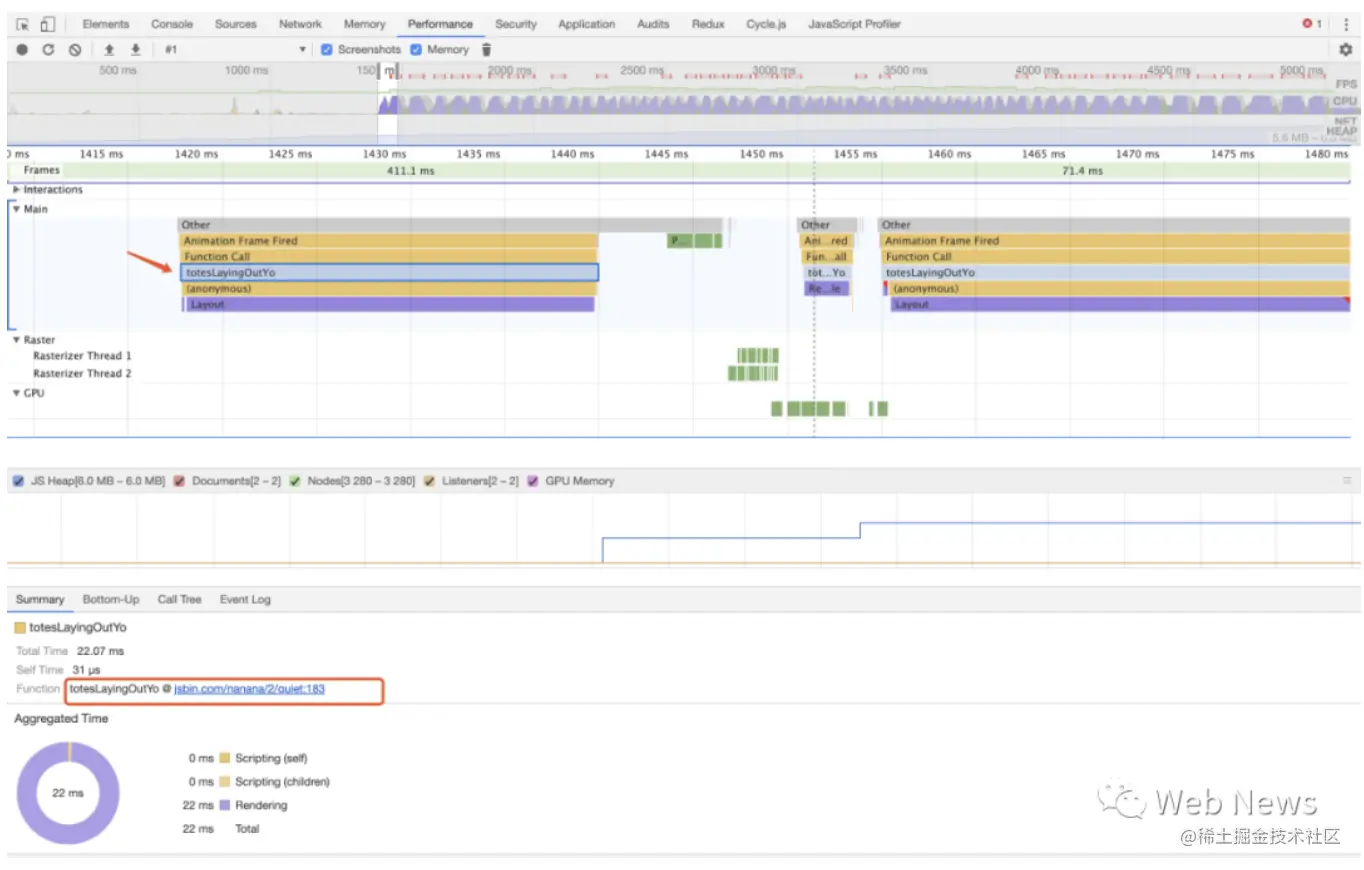Open the Sources tab
1364x870 pixels.
pyautogui.click(x=236, y=24)
